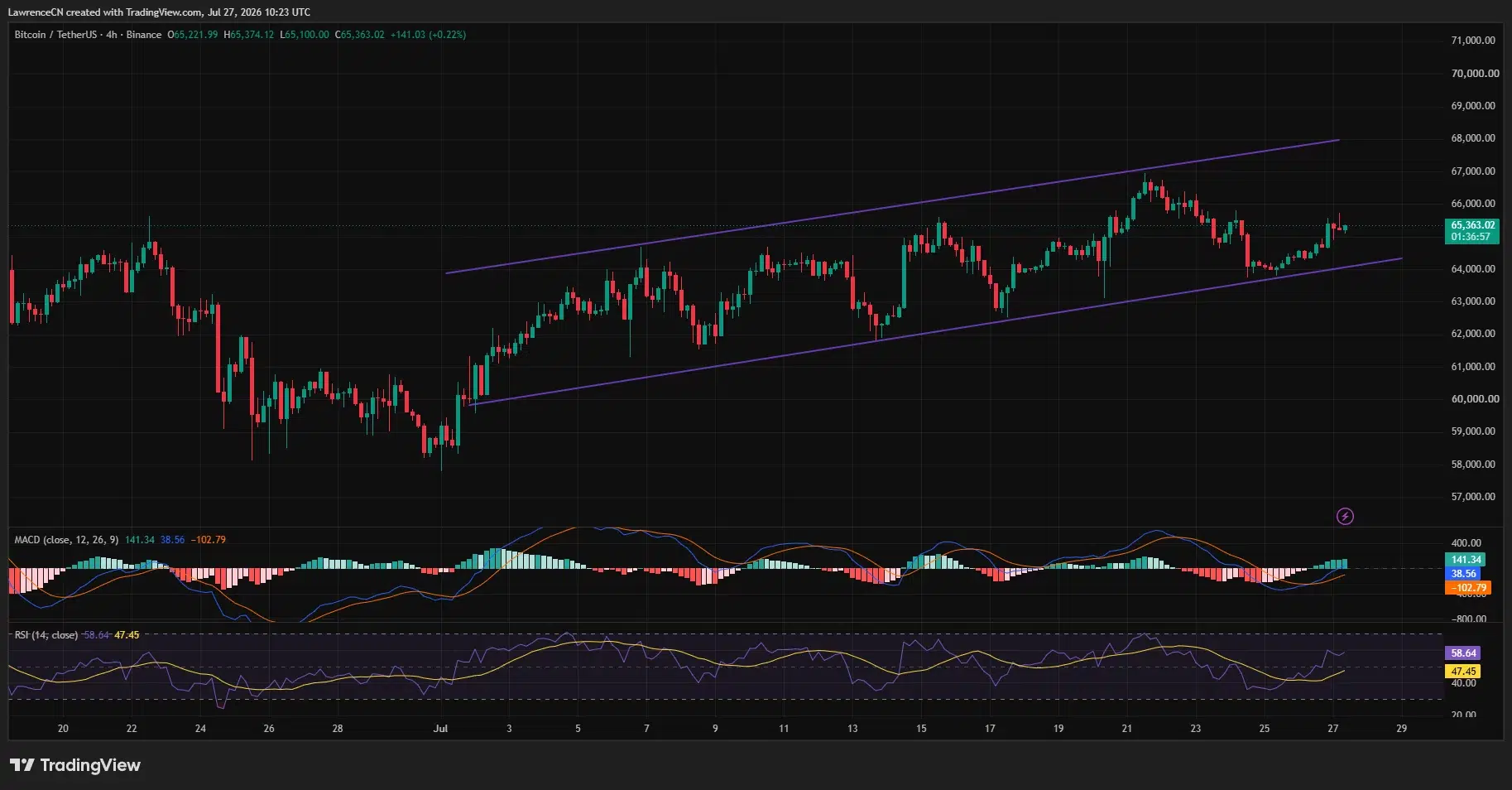Image resolution: width=1512 pixels, height=790 pixels.
Task: Click the low price value L65,100.00
Action: 305,35
